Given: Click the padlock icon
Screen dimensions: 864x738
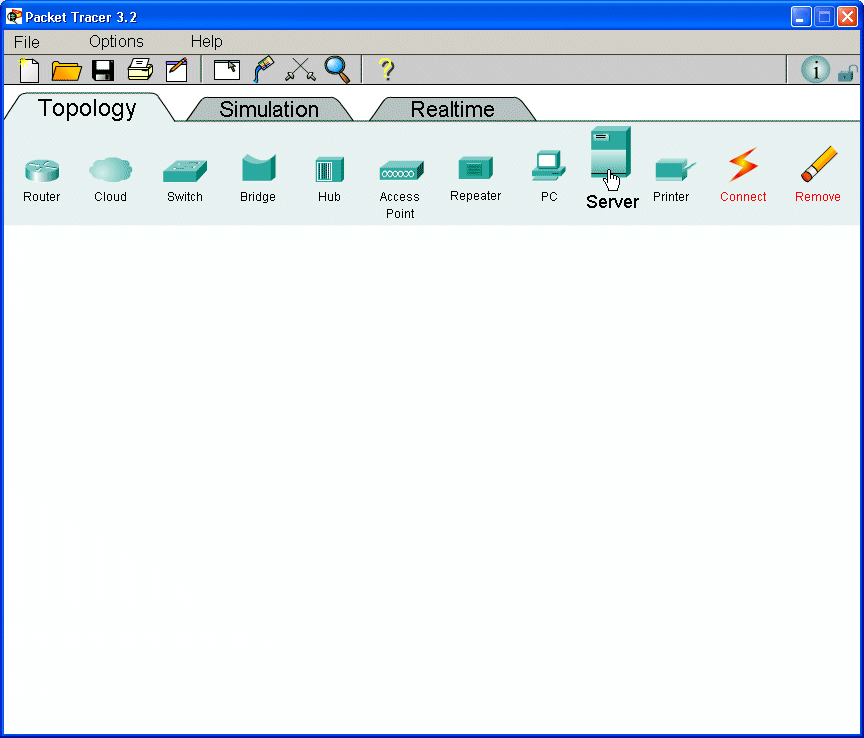Looking at the screenshot, I should (847, 73).
